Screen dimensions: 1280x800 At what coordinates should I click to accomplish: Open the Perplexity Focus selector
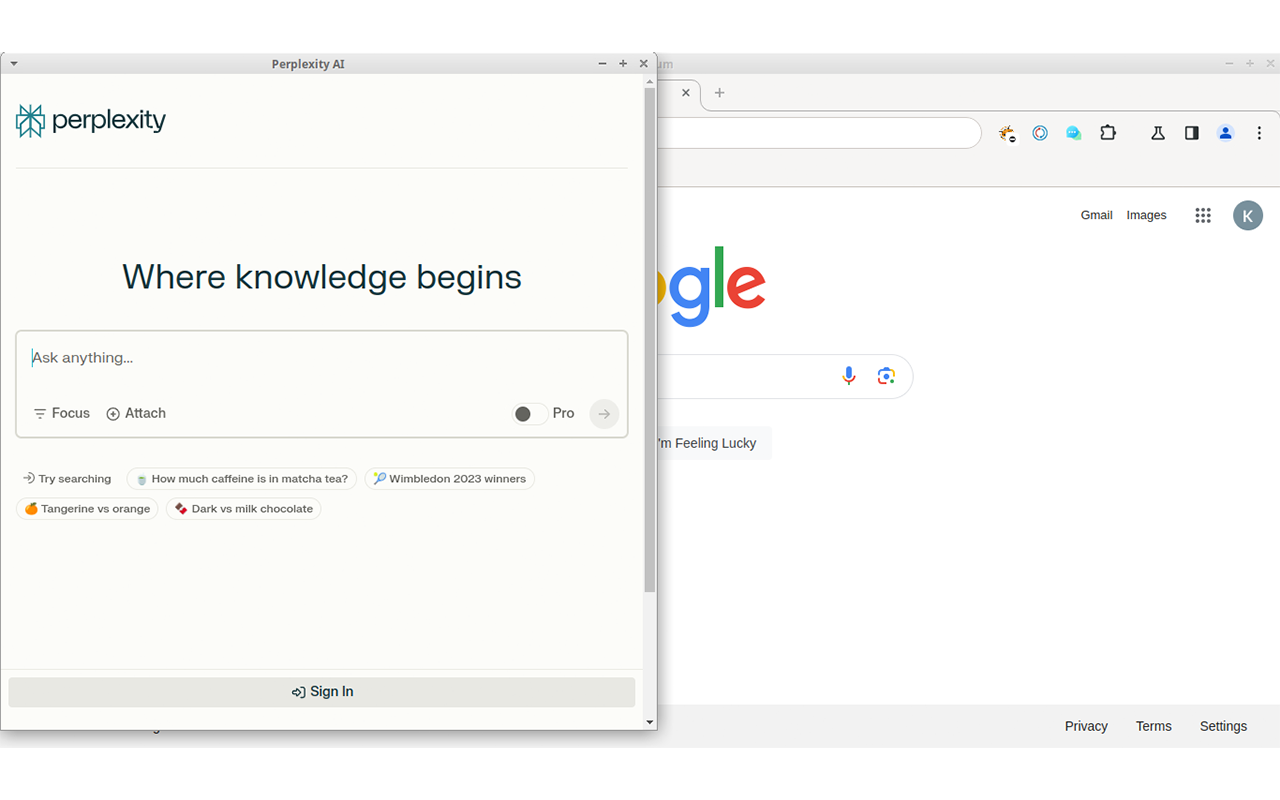point(61,413)
